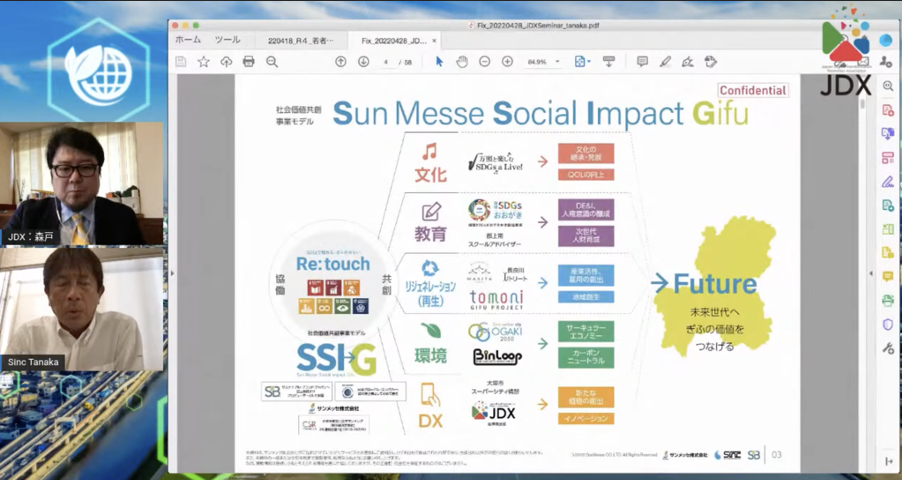
Task: Click the cloud upload icon
Action: [226, 62]
